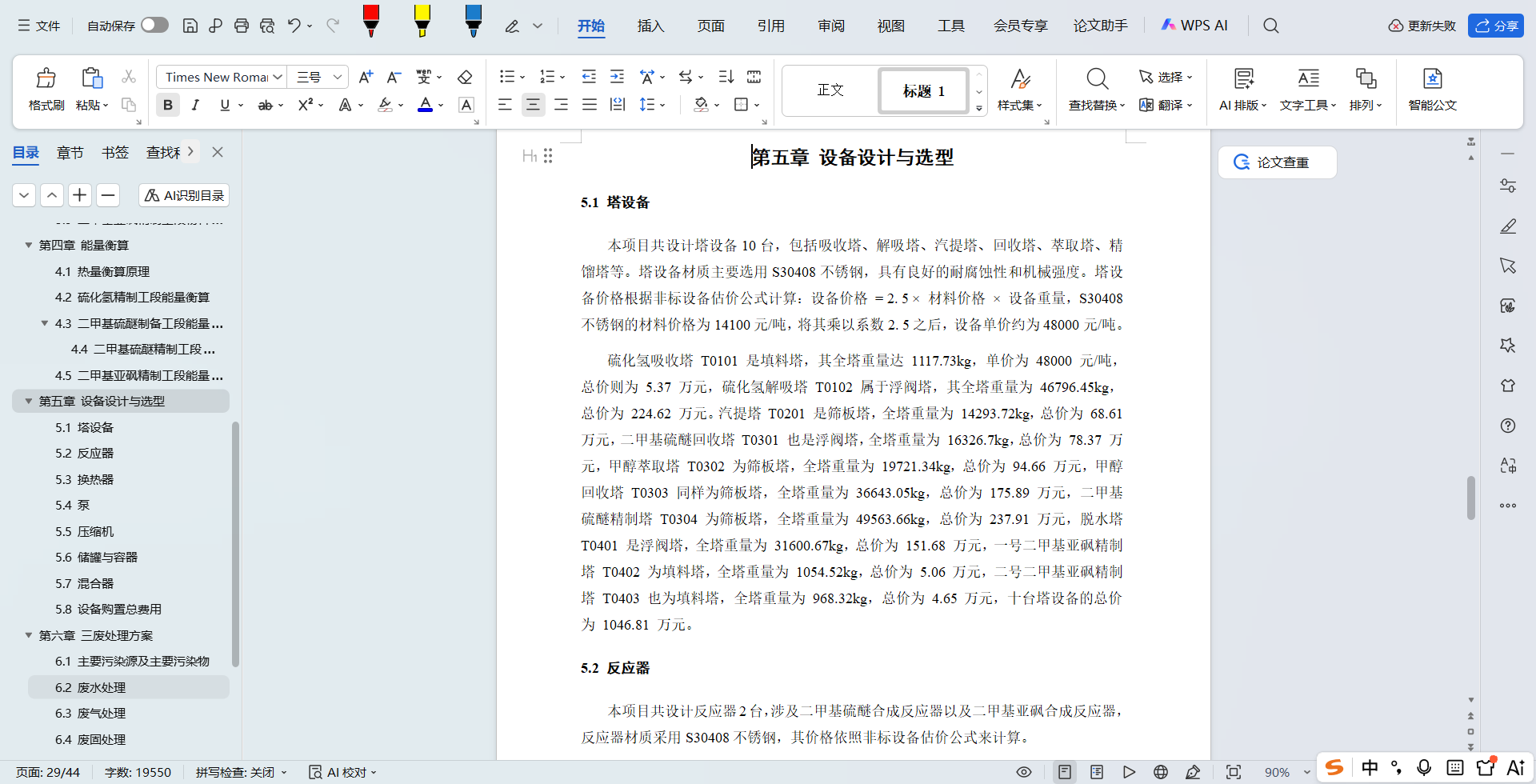Viewport: 1536px width, 784px height.
Task: Click the fit page zoom status icon
Action: (x=1234, y=772)
